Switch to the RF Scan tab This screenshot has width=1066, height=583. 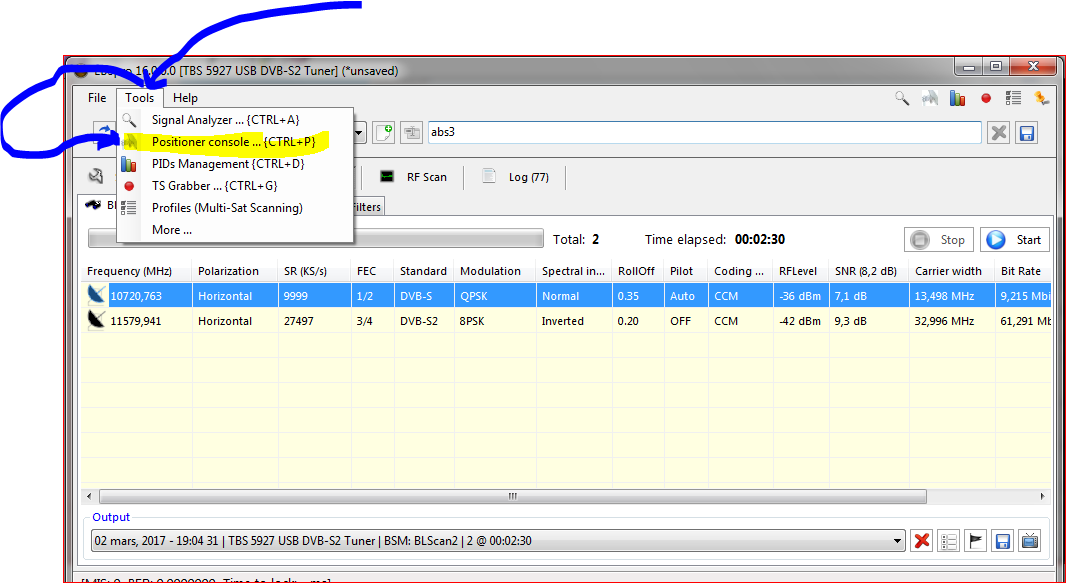click(414, 177)
